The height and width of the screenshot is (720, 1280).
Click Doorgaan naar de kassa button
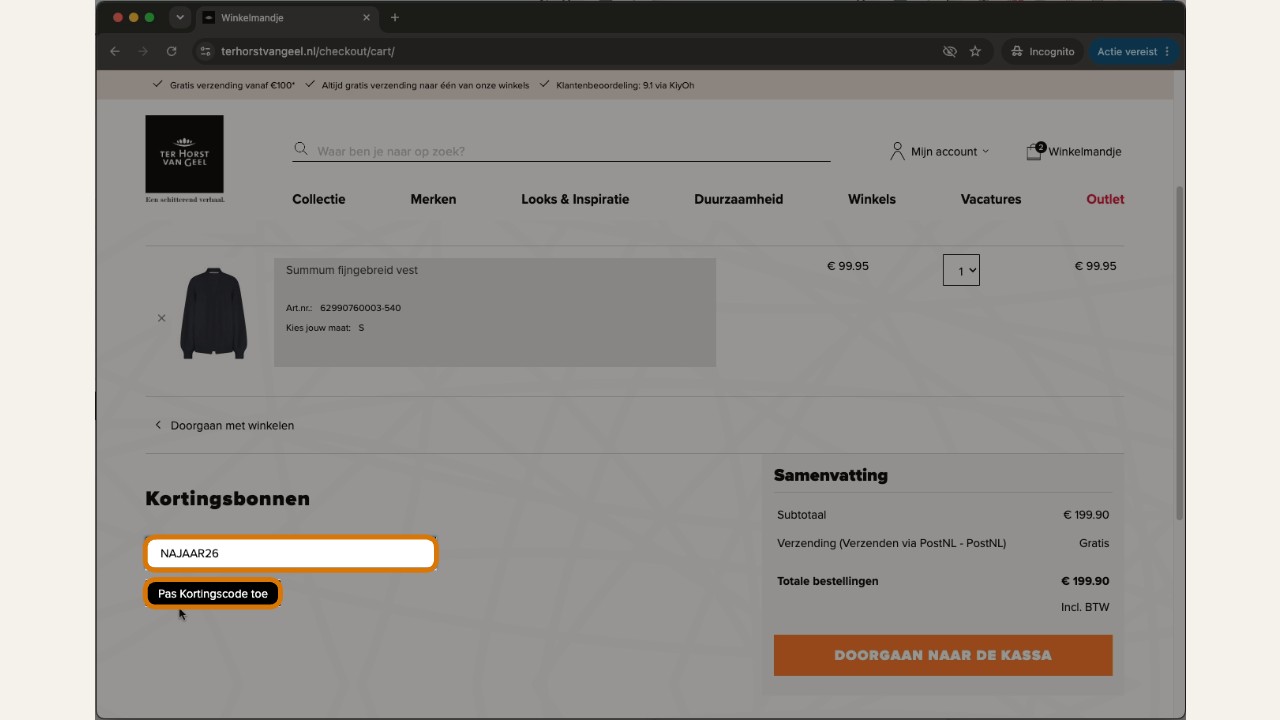click(x=943, y=655)
